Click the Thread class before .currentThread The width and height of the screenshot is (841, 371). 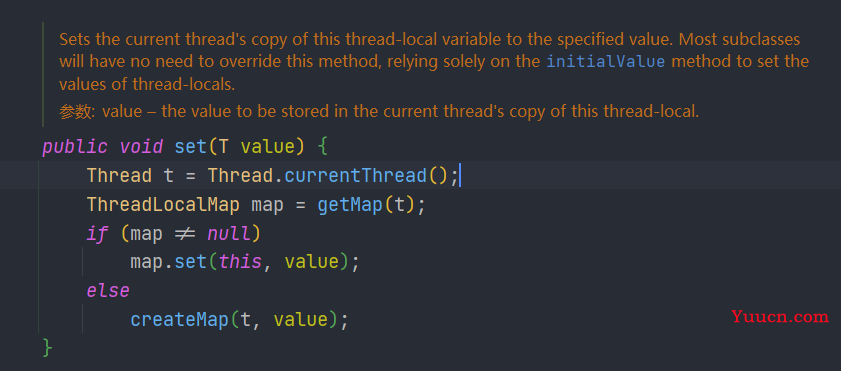tap(240, 175)
